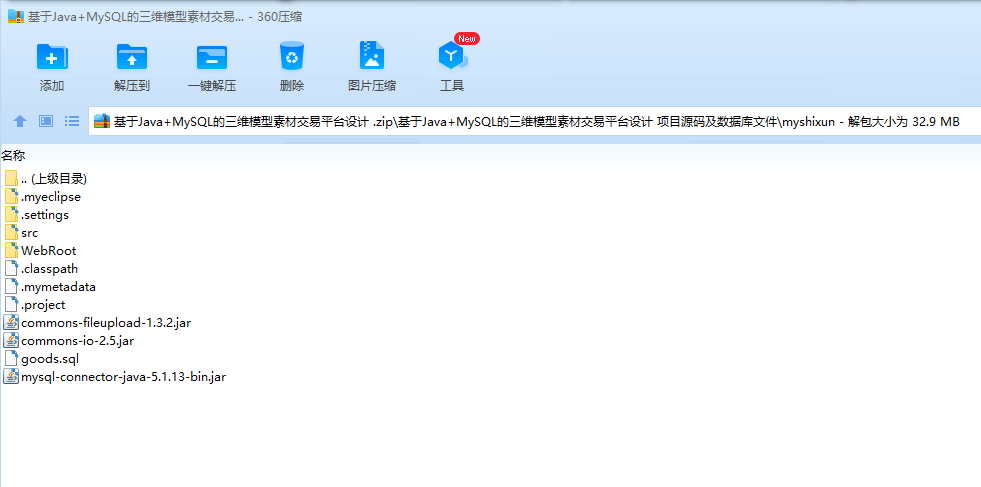The width and height of the screenshot is (981, 487).
Task: Open the 工具 (Tools) icon with New badge
Action: 453,56
